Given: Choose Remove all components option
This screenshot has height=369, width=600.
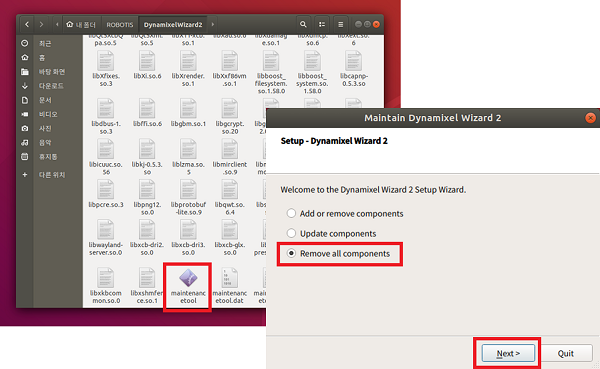Looking at the screenshot, I should click(x=338, y=254).
